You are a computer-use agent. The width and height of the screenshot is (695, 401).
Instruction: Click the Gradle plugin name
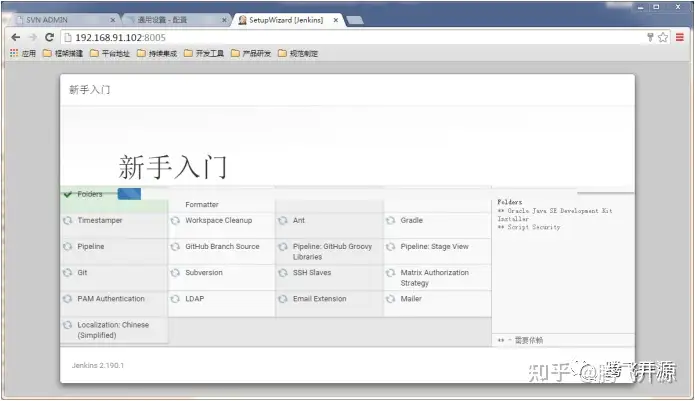pos(412,220)
